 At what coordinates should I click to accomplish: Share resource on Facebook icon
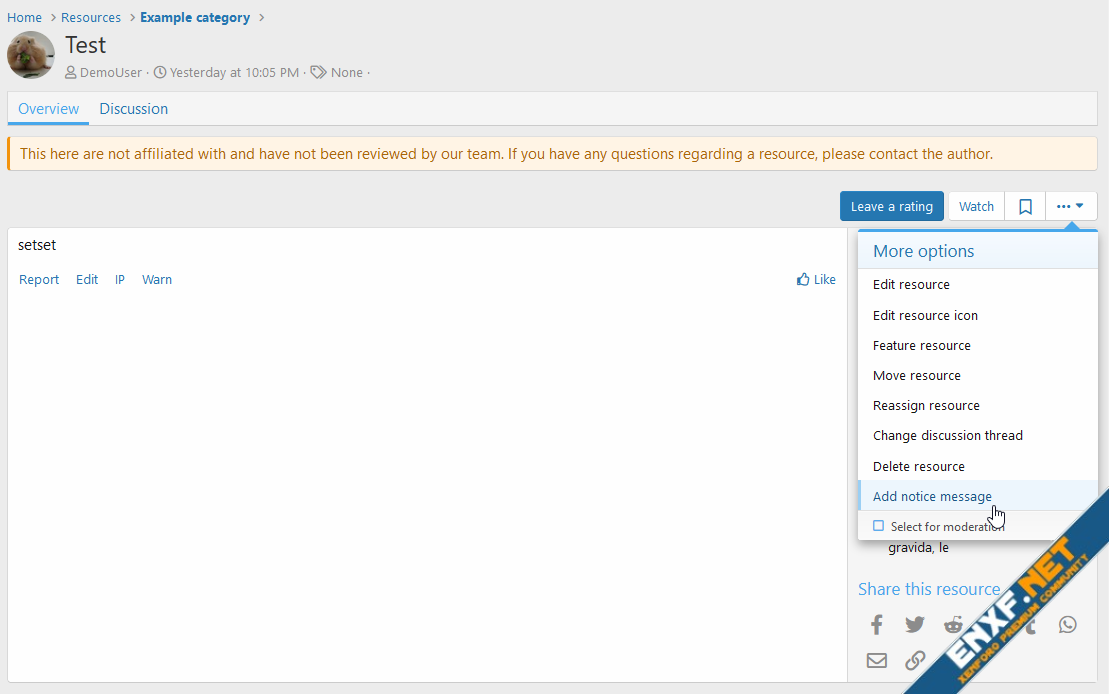pos(876,625)
